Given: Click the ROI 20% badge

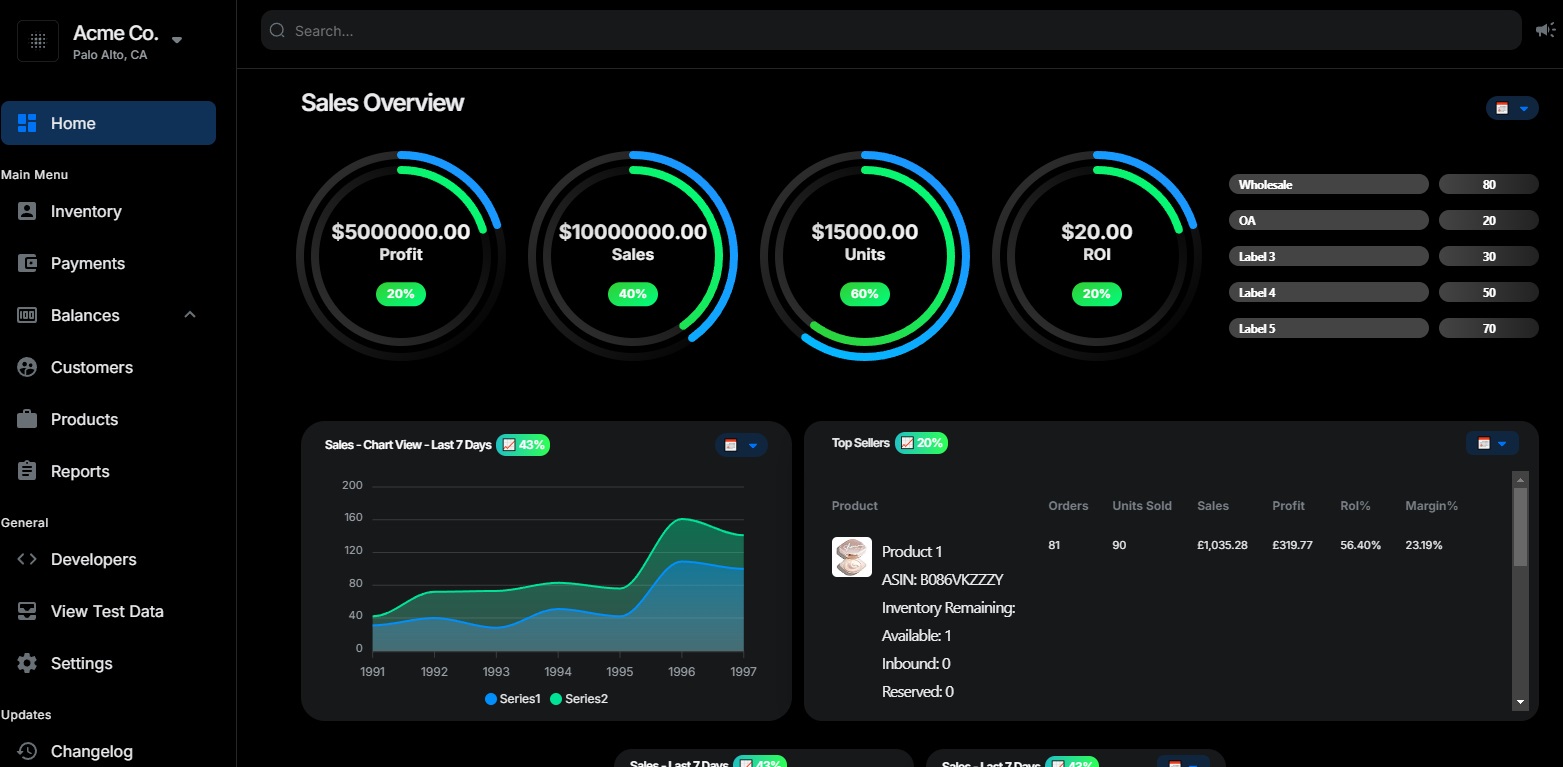Looking at the screenshot, I should coord(1097,294).
